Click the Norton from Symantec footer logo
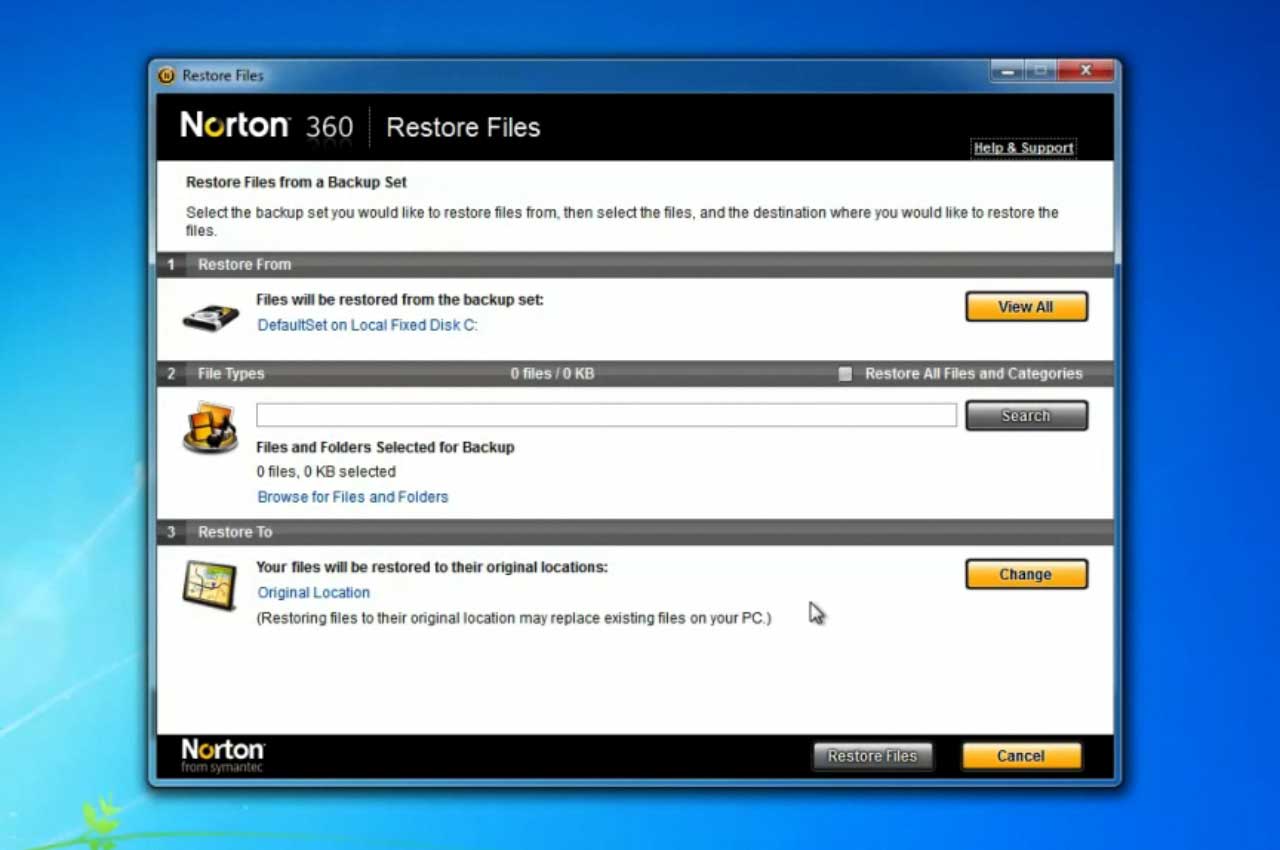Viewport: 1280px width, 850px height. [222, 755]
